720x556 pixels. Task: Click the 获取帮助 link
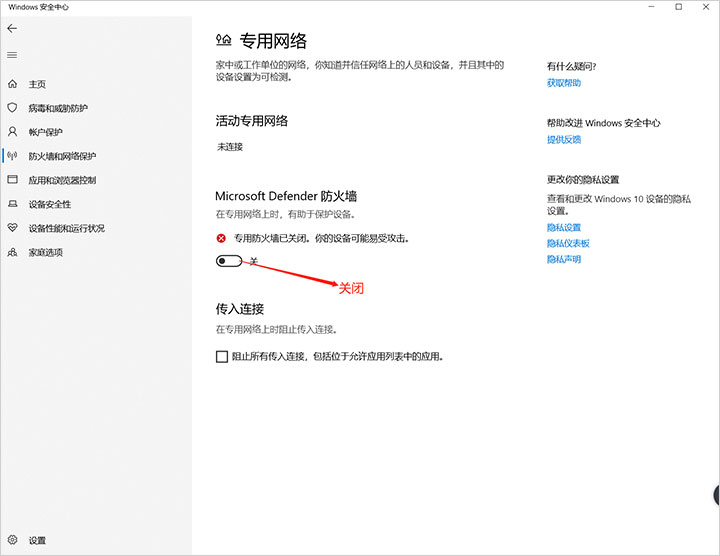point(564,83)
